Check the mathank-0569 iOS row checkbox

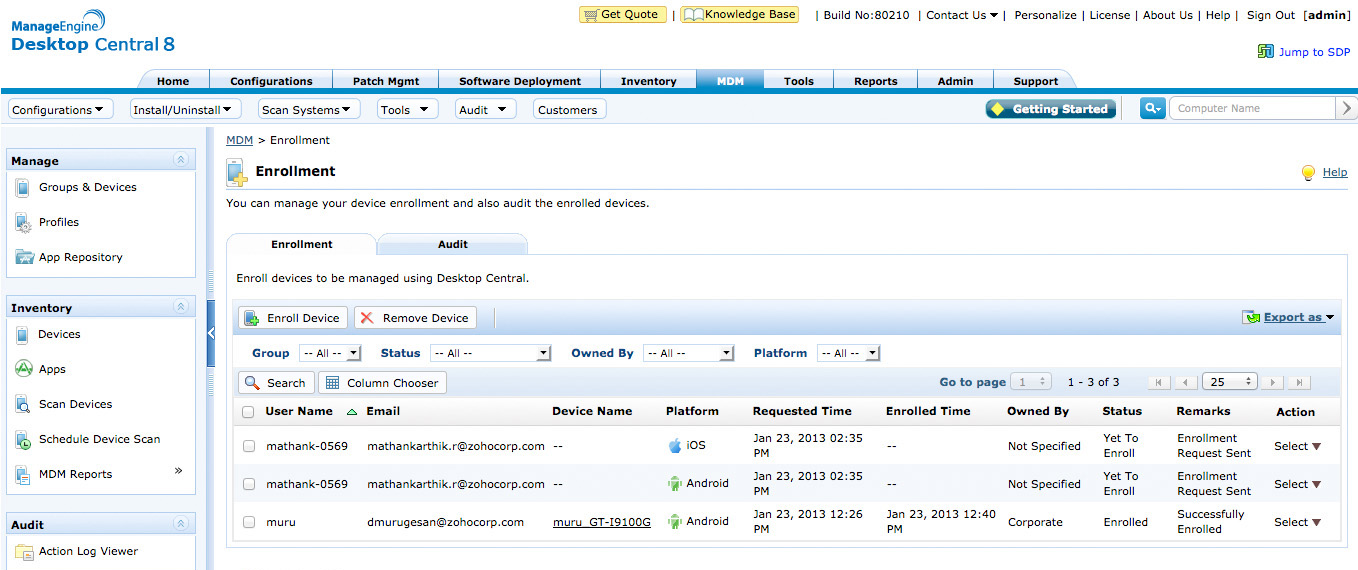[x=249, y=446]
